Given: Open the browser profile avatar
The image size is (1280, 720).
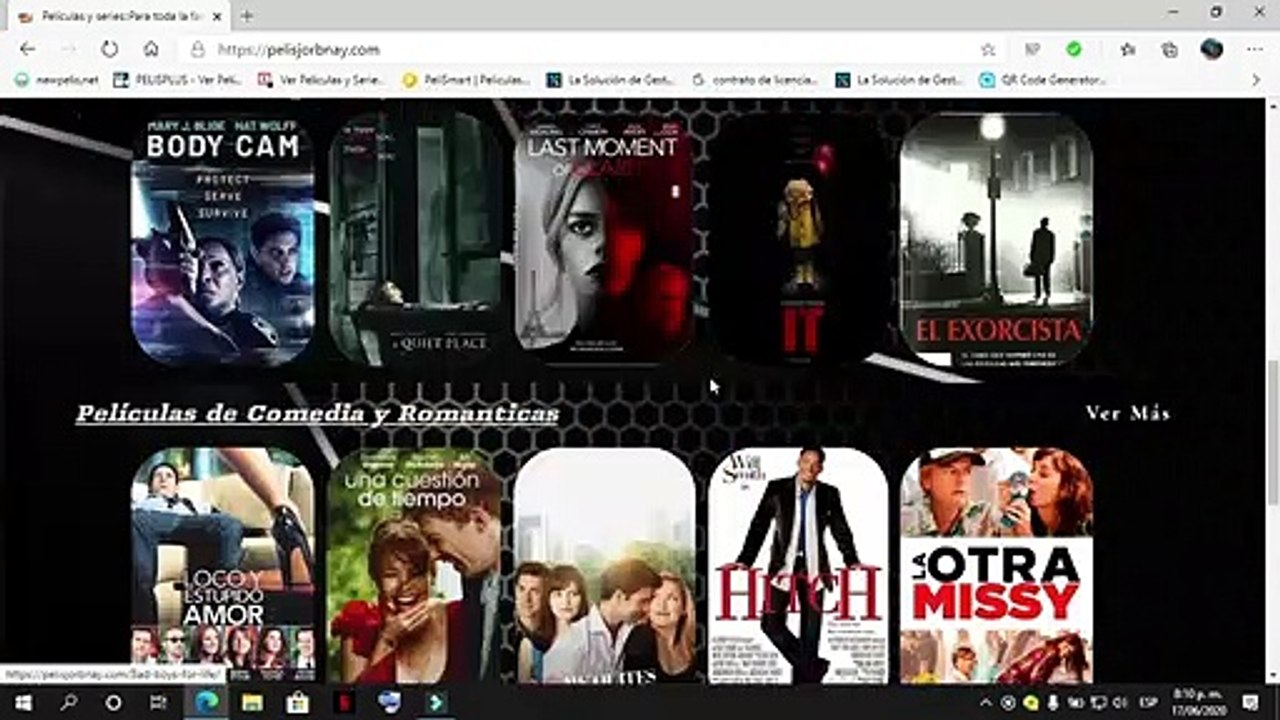Looking at the screenshot, I should tap(1212, 49).
